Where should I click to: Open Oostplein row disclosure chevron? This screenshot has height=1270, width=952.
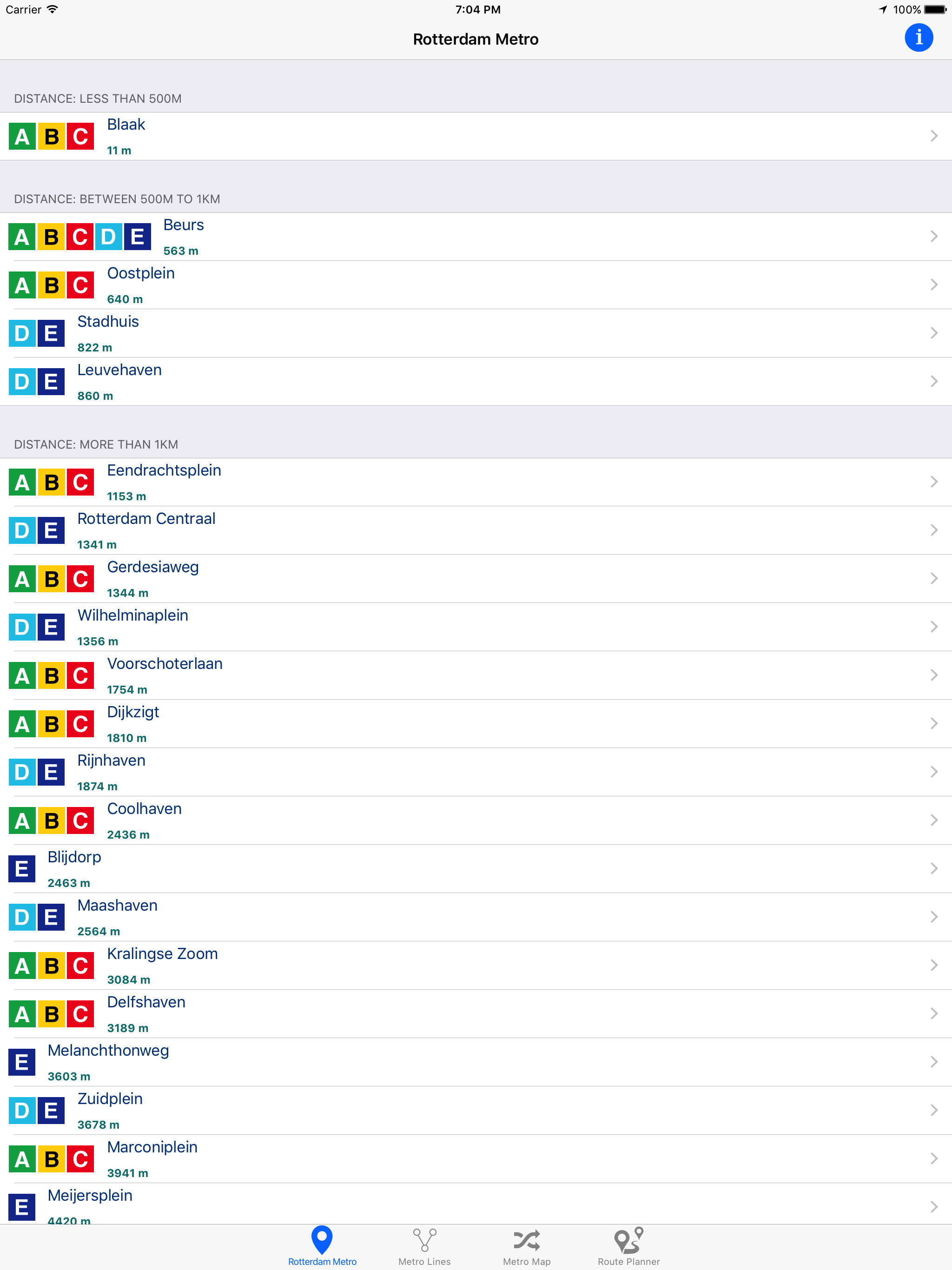click(x=933, y=285)
